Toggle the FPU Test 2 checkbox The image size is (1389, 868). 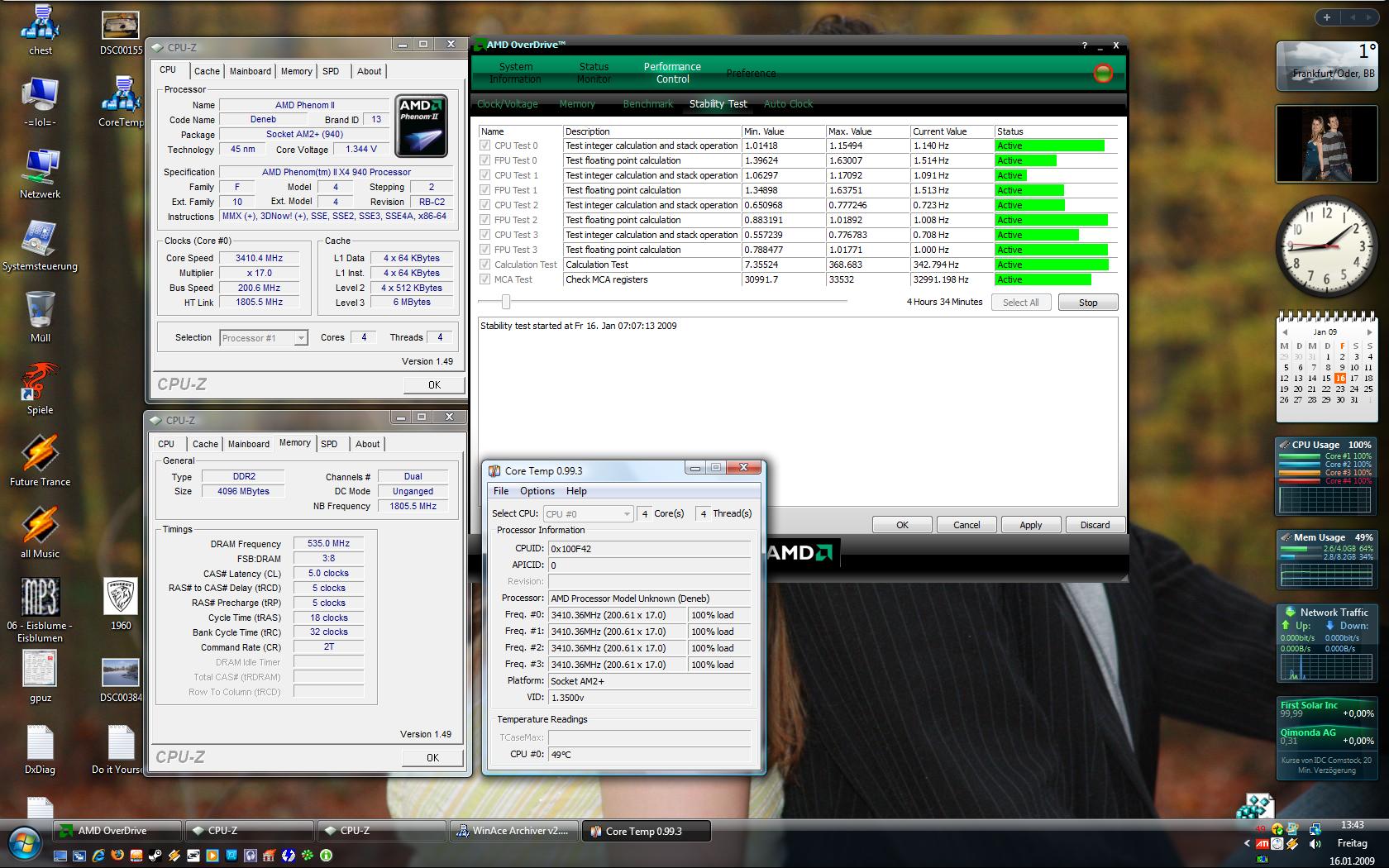point(485,220)
